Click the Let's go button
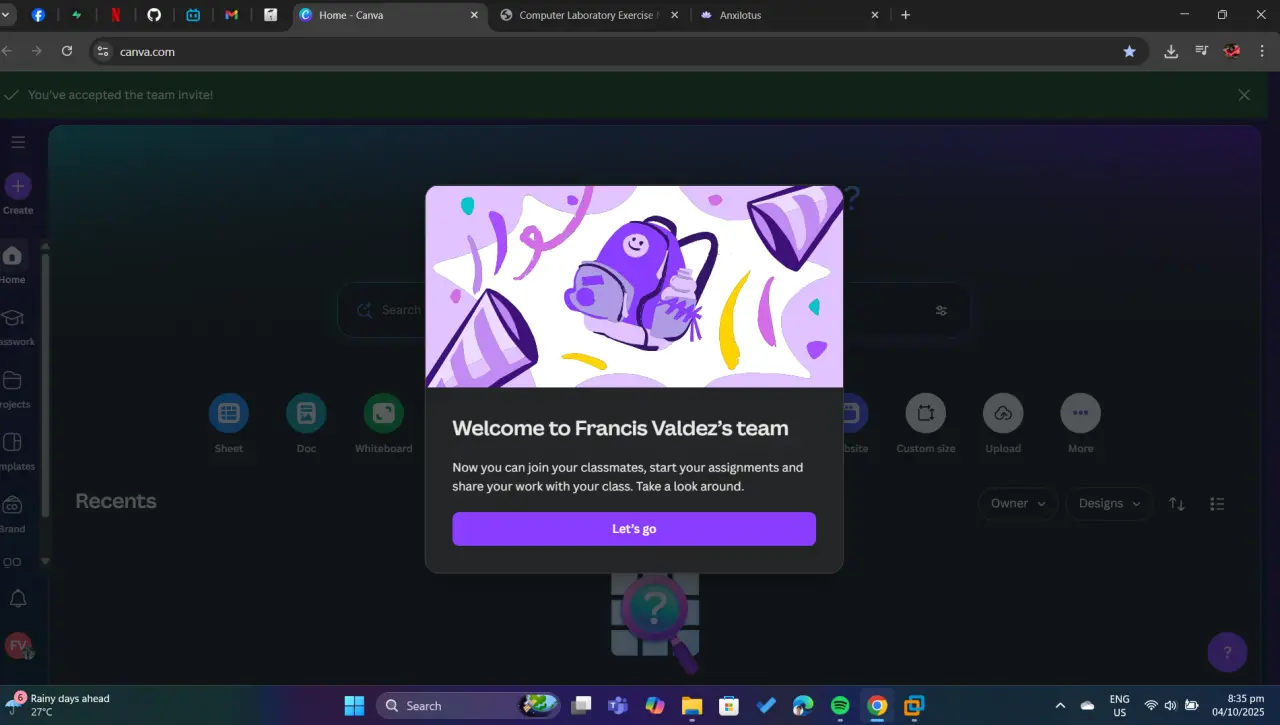 tap(634, 529)
